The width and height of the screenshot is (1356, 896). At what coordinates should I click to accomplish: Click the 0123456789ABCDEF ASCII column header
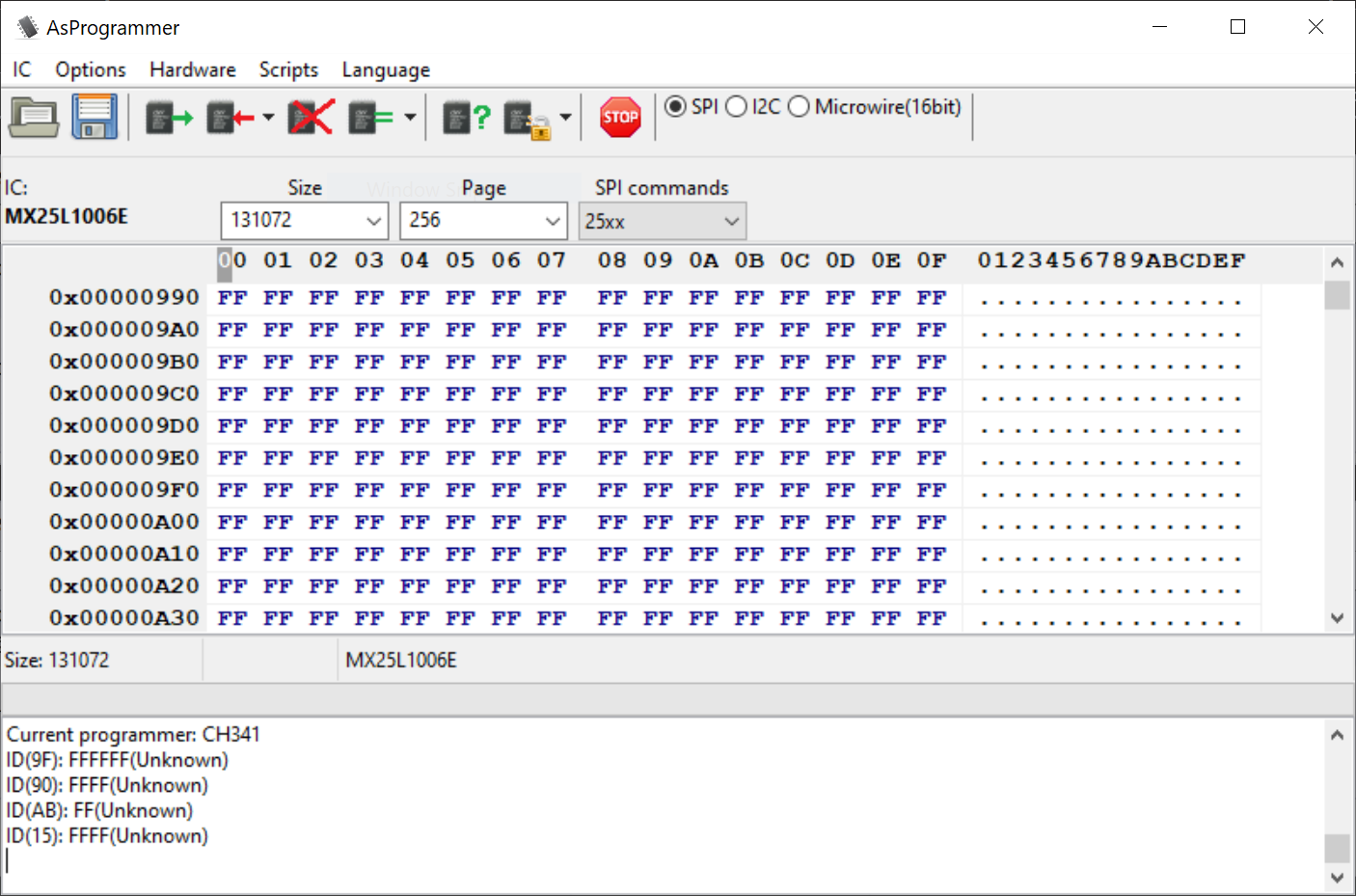pyautogui.click(x=1111, y=260)
